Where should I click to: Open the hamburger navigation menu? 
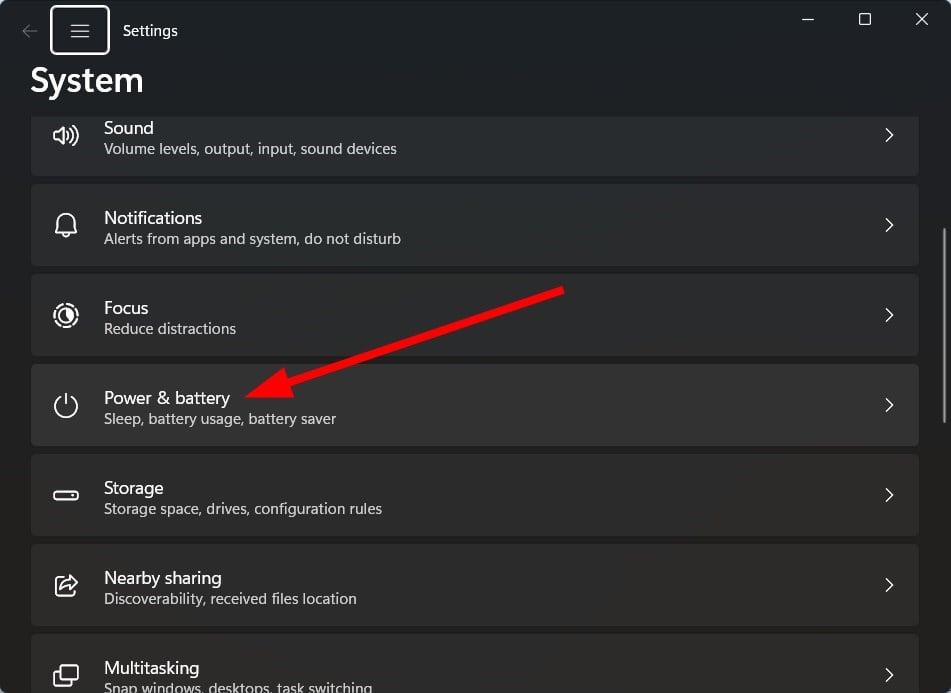tap(79, 30)
